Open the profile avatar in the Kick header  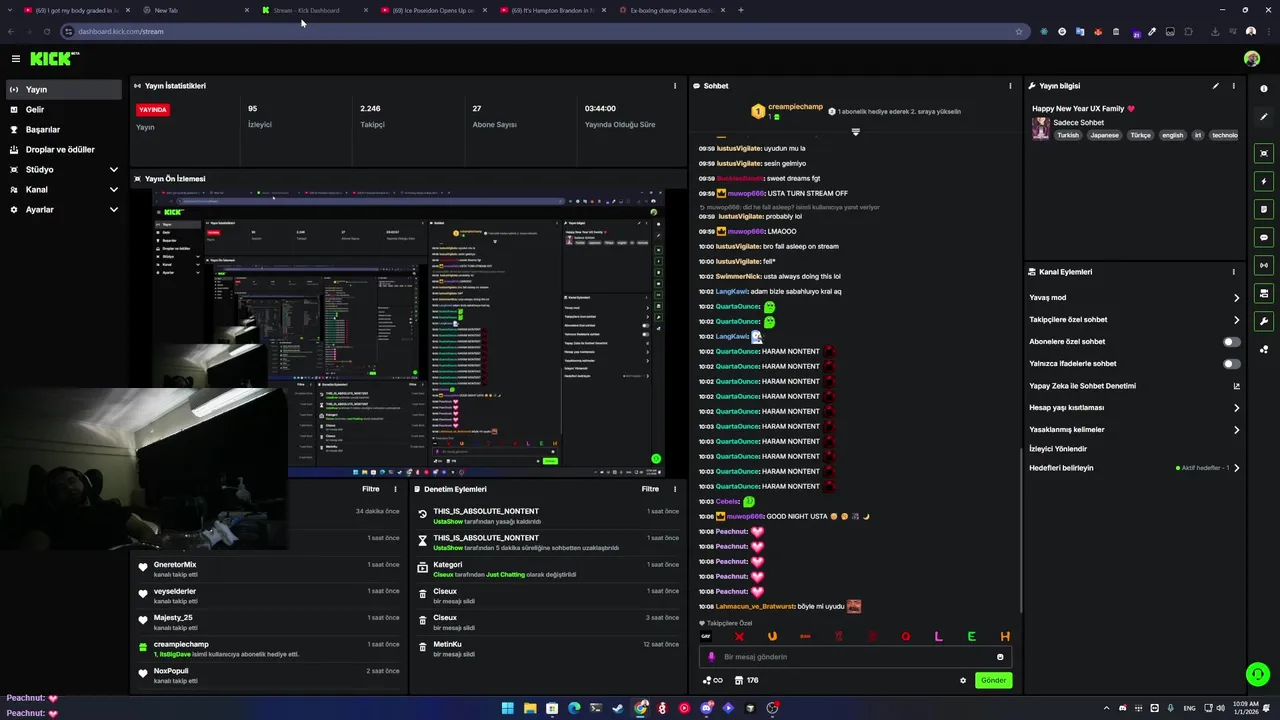(1252, 59)
